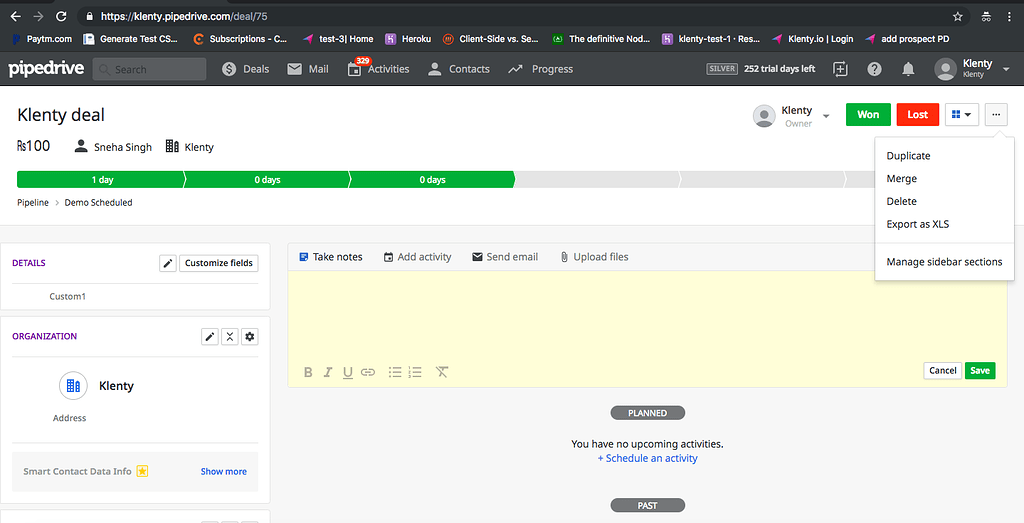The image size is (1024, 523).
Task: Toggle numbered list in notes
Action: pos(415,372)
